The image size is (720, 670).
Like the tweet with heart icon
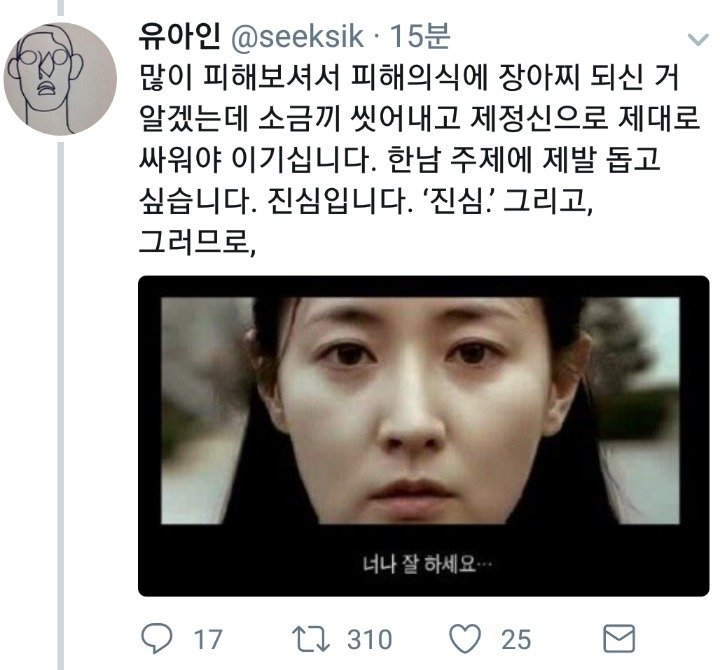point(465,639)
